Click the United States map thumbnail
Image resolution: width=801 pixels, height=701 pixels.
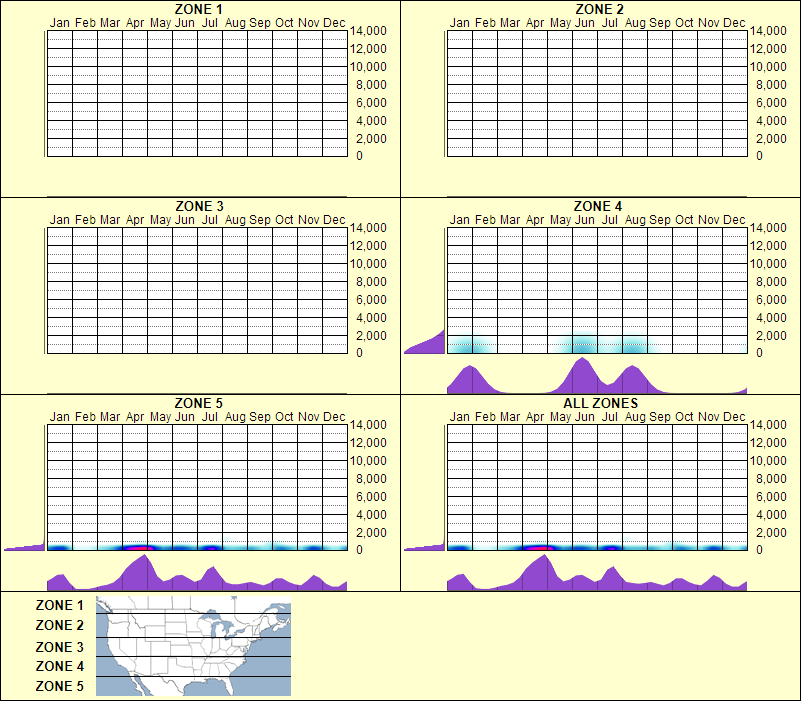click(x=192, y=644)
